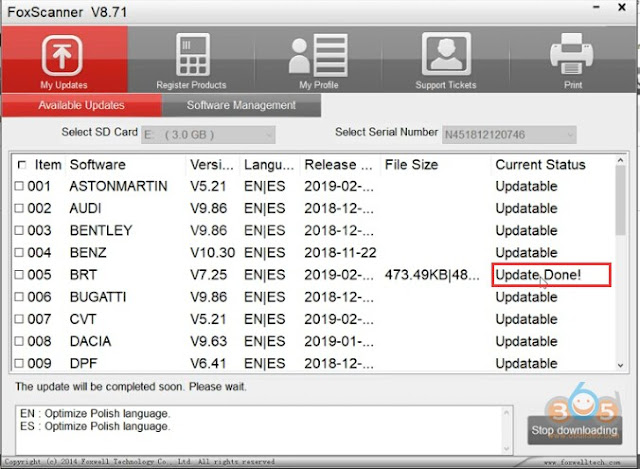
Task: Check the box for 005 BRT
Action: coord(19,275)
